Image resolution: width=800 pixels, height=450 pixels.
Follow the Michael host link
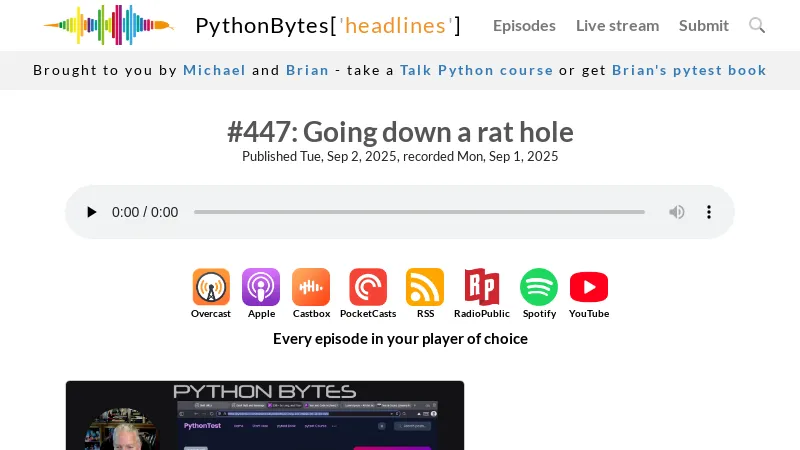214,70
